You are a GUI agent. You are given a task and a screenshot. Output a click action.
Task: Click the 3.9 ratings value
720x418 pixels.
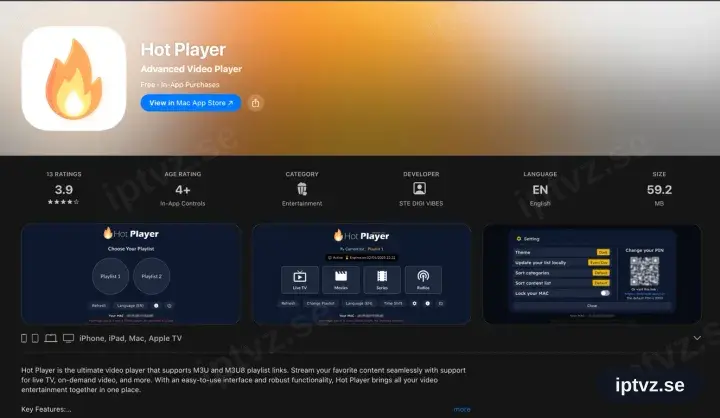click(x=64, y=190)
